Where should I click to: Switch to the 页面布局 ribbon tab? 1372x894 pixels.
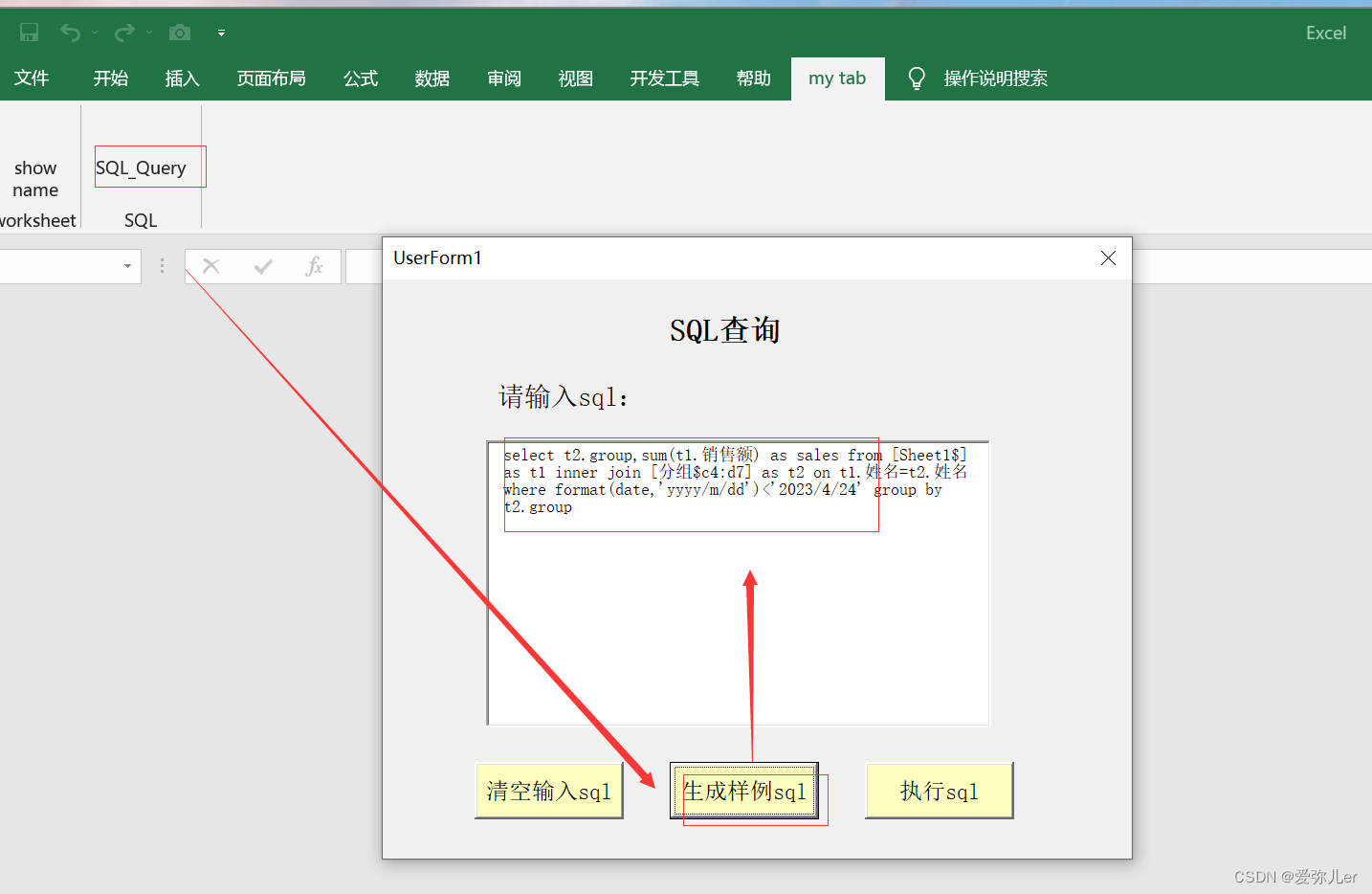point(272,78)
